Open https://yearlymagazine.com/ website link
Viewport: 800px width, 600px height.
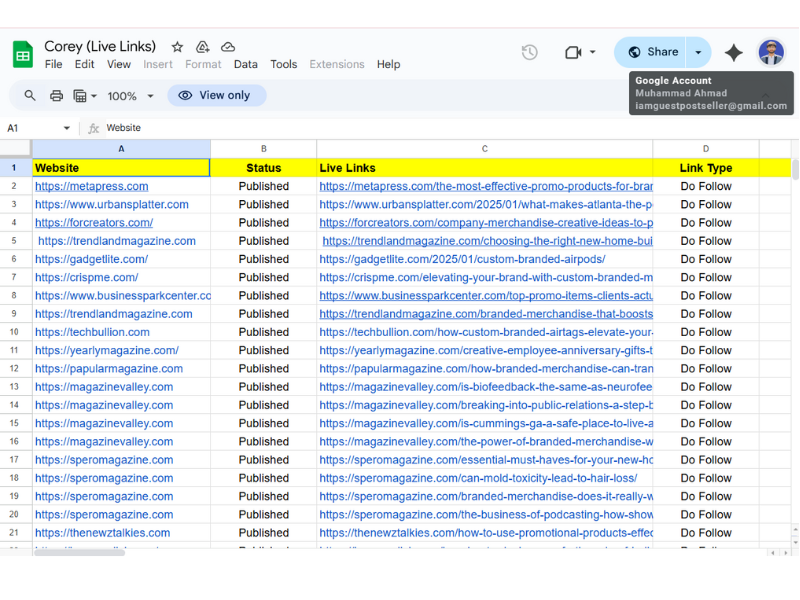[x=107, y=351]
